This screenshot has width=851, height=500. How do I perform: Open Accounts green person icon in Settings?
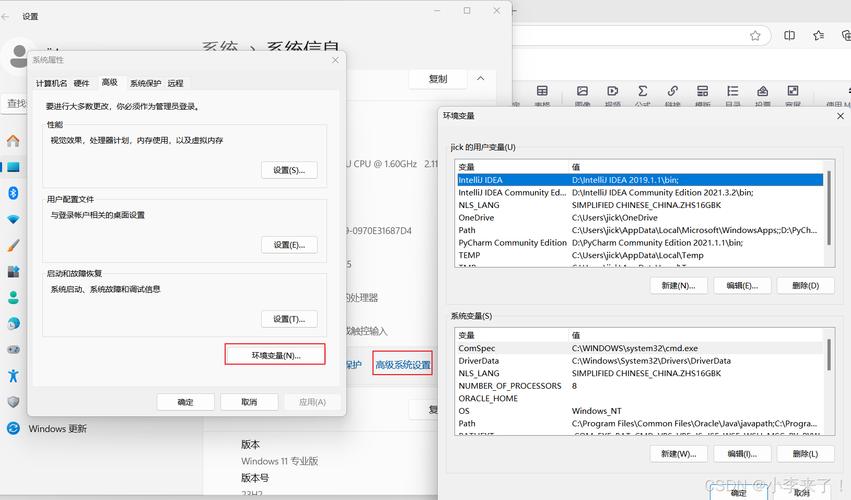13,298
